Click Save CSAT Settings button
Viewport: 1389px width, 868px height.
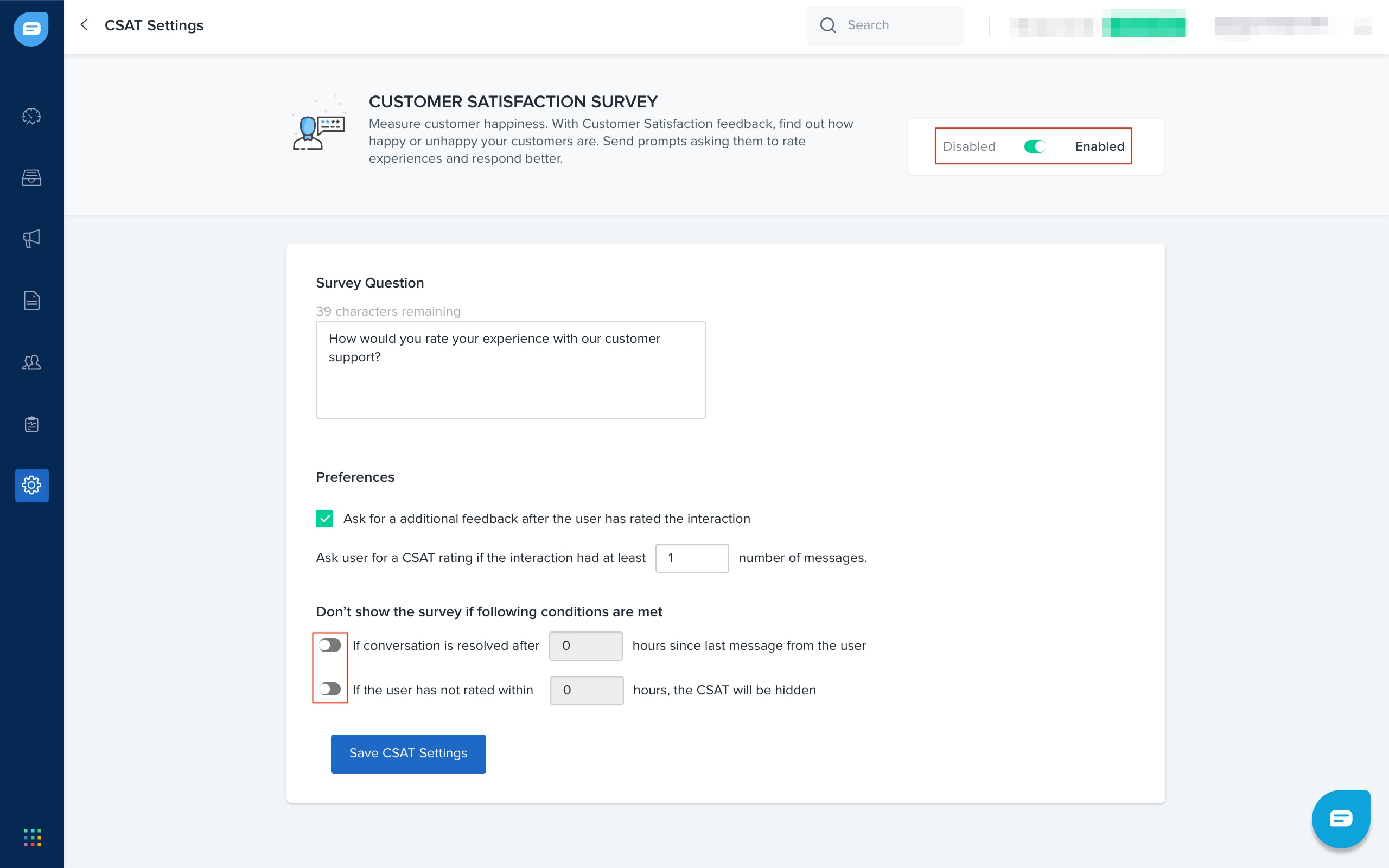(x=408, y=753)
